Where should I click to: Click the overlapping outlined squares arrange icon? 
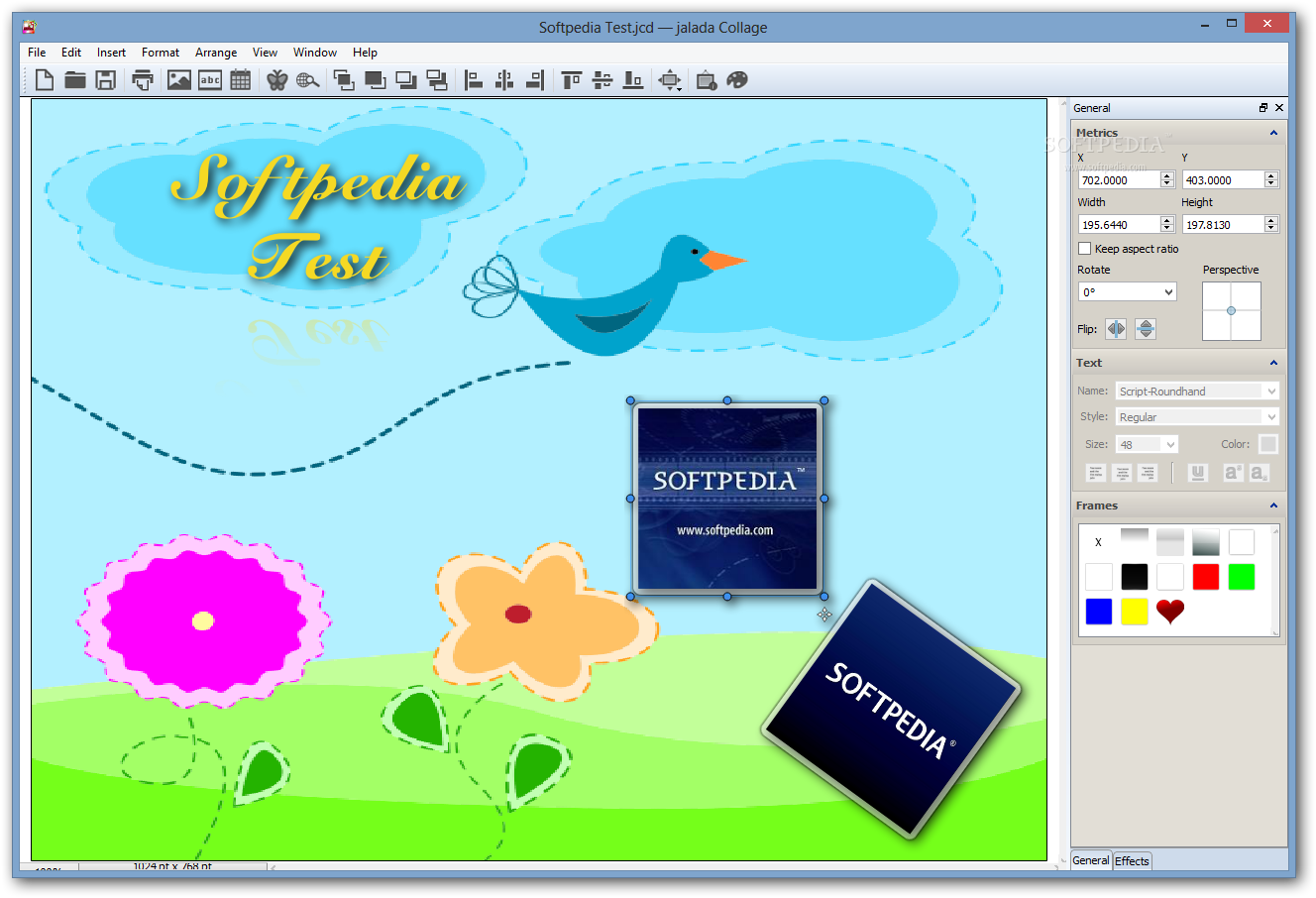344,80
